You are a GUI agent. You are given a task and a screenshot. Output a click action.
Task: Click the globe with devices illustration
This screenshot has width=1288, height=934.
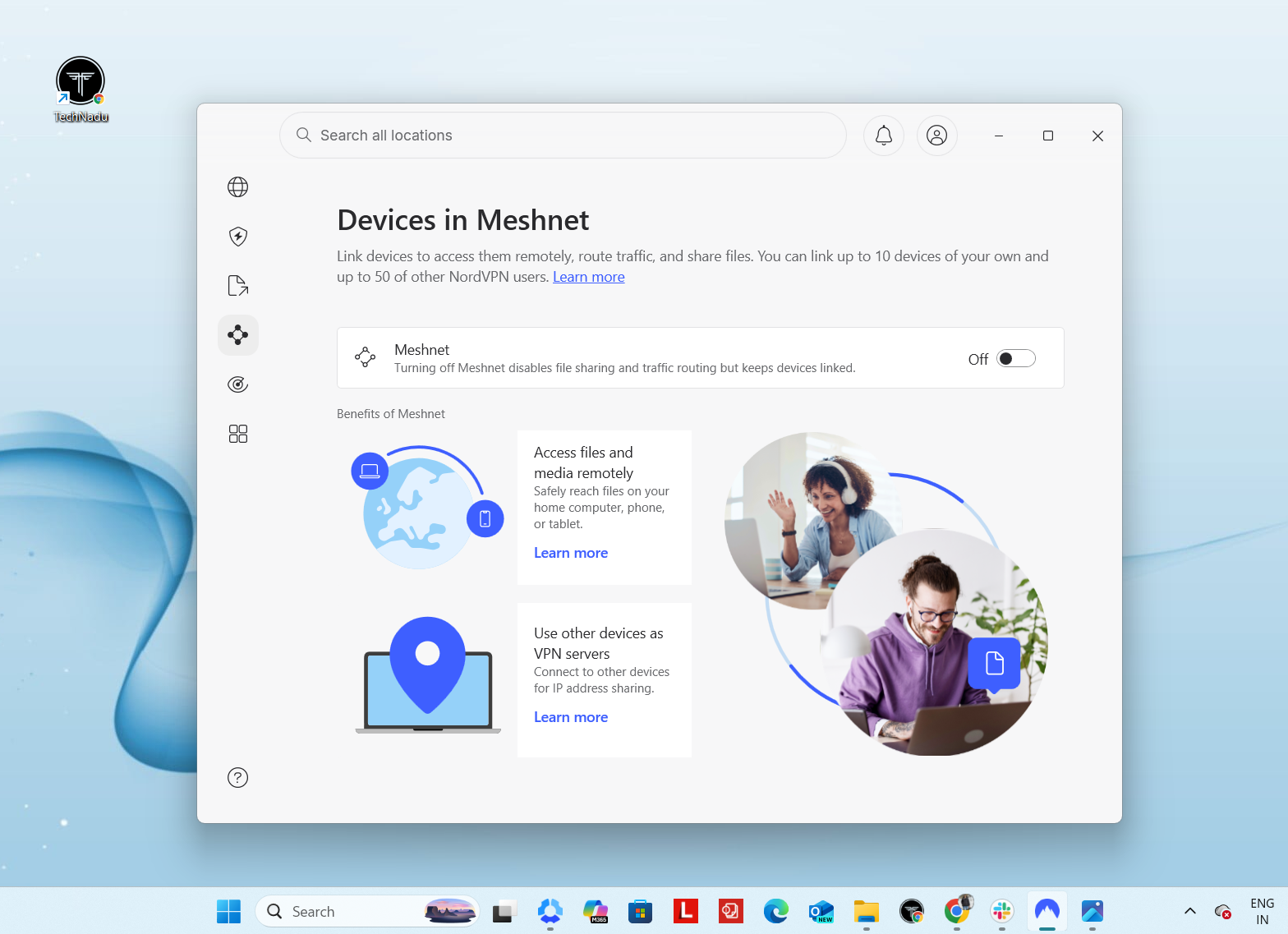tap(427, 508)
